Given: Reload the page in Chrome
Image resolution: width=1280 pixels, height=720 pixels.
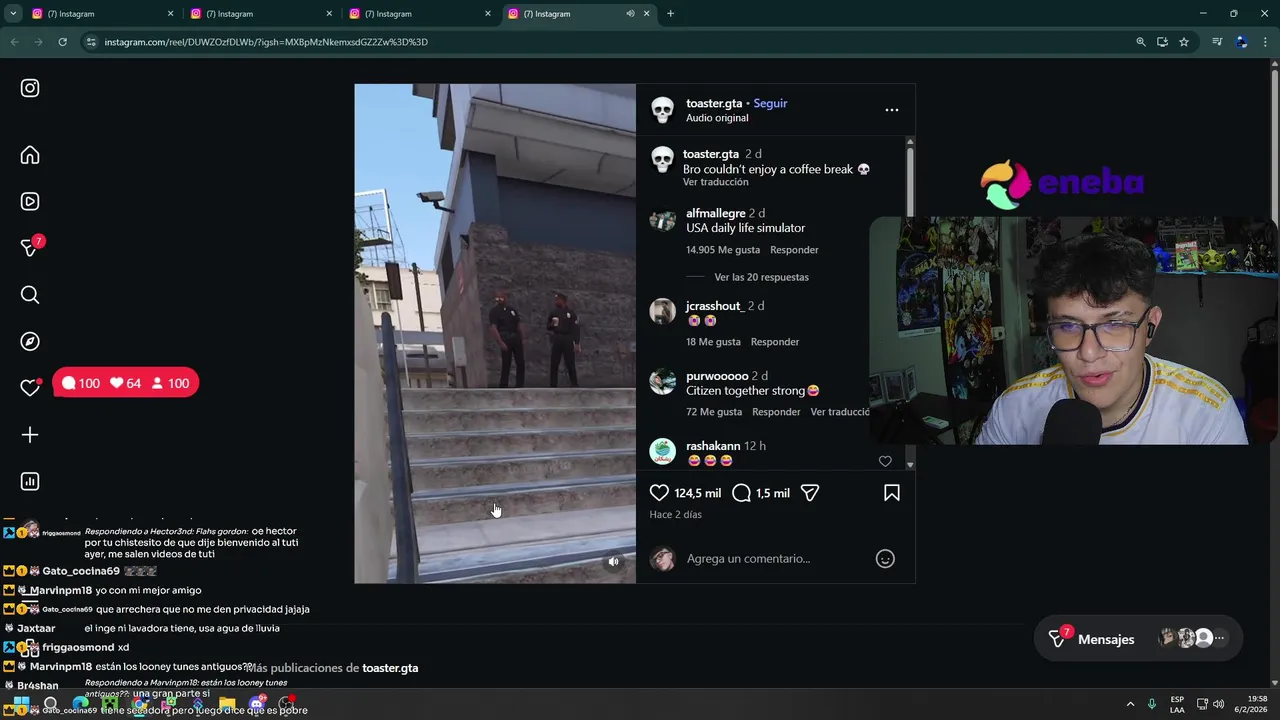Looking at the screenshot, I should (x=62, y=42).
